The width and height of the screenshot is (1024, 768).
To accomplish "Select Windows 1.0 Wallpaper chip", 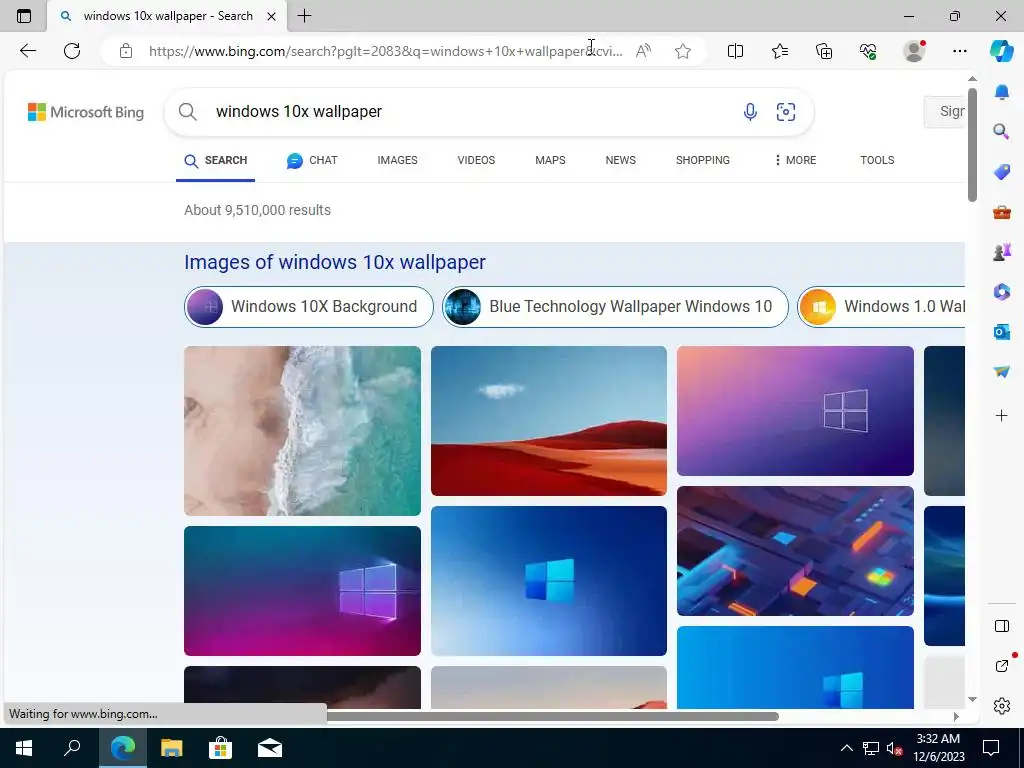I will coord(881,306).
